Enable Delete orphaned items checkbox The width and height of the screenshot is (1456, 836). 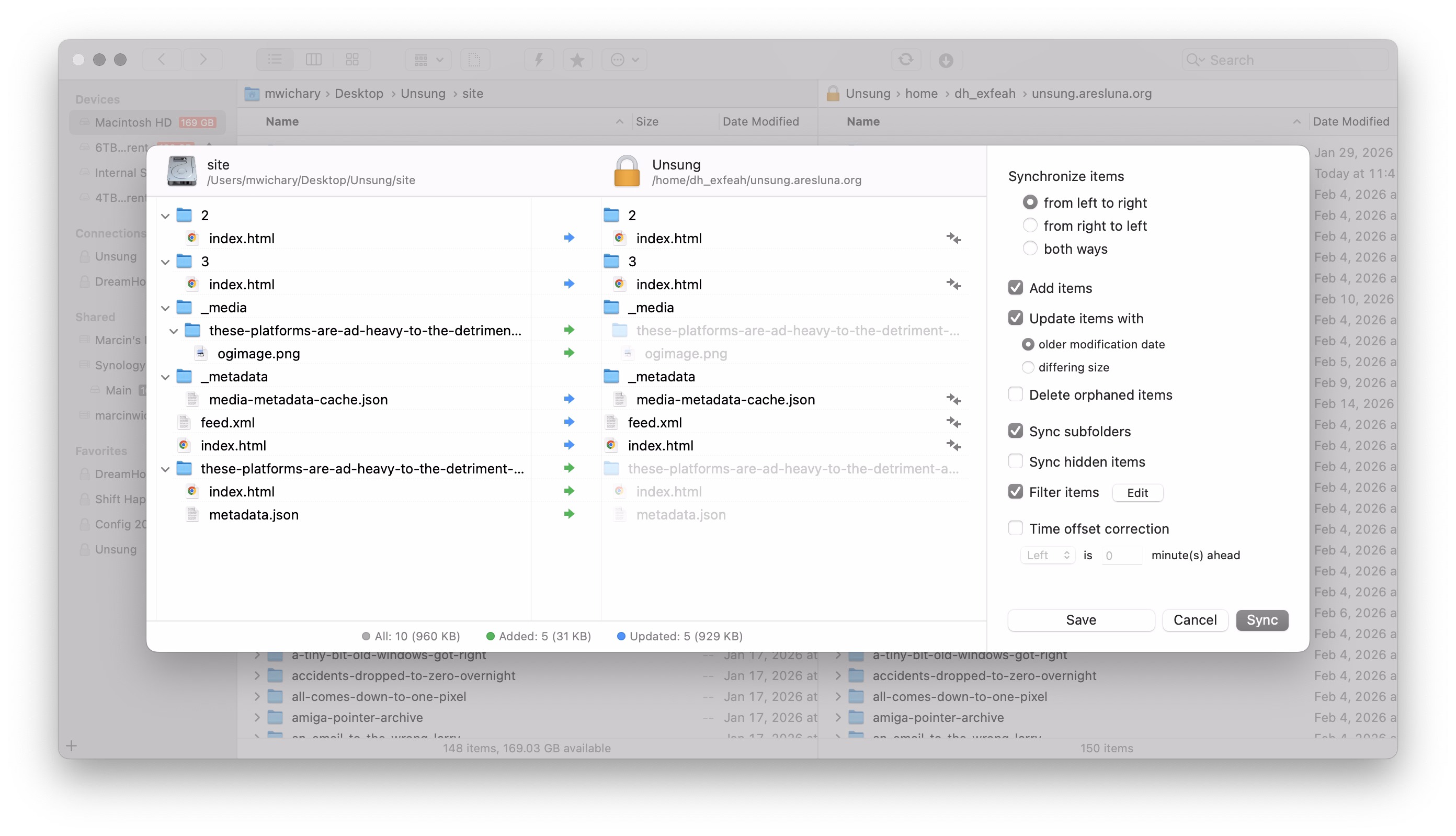[1015, 394]
